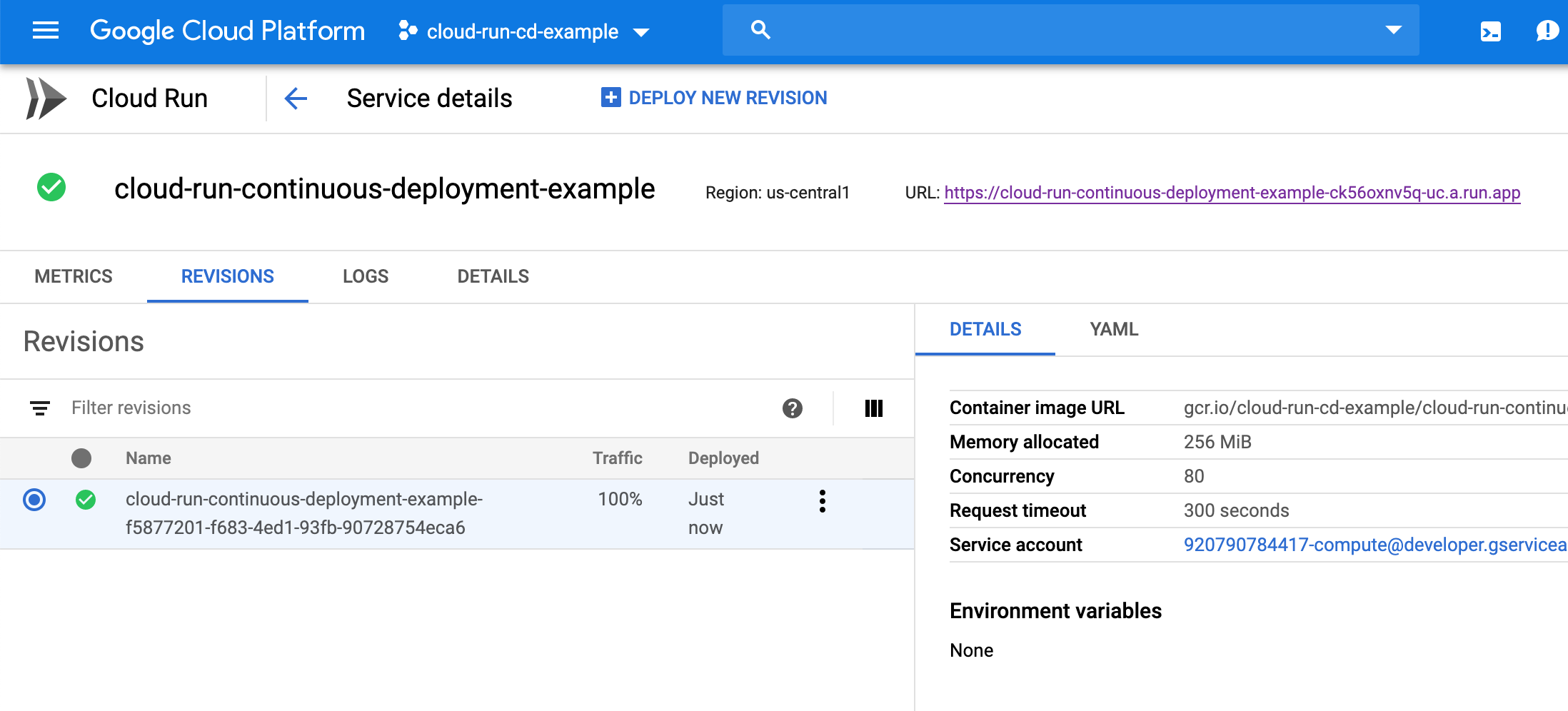Click the Cloud Run product logo

coord(46,98)
